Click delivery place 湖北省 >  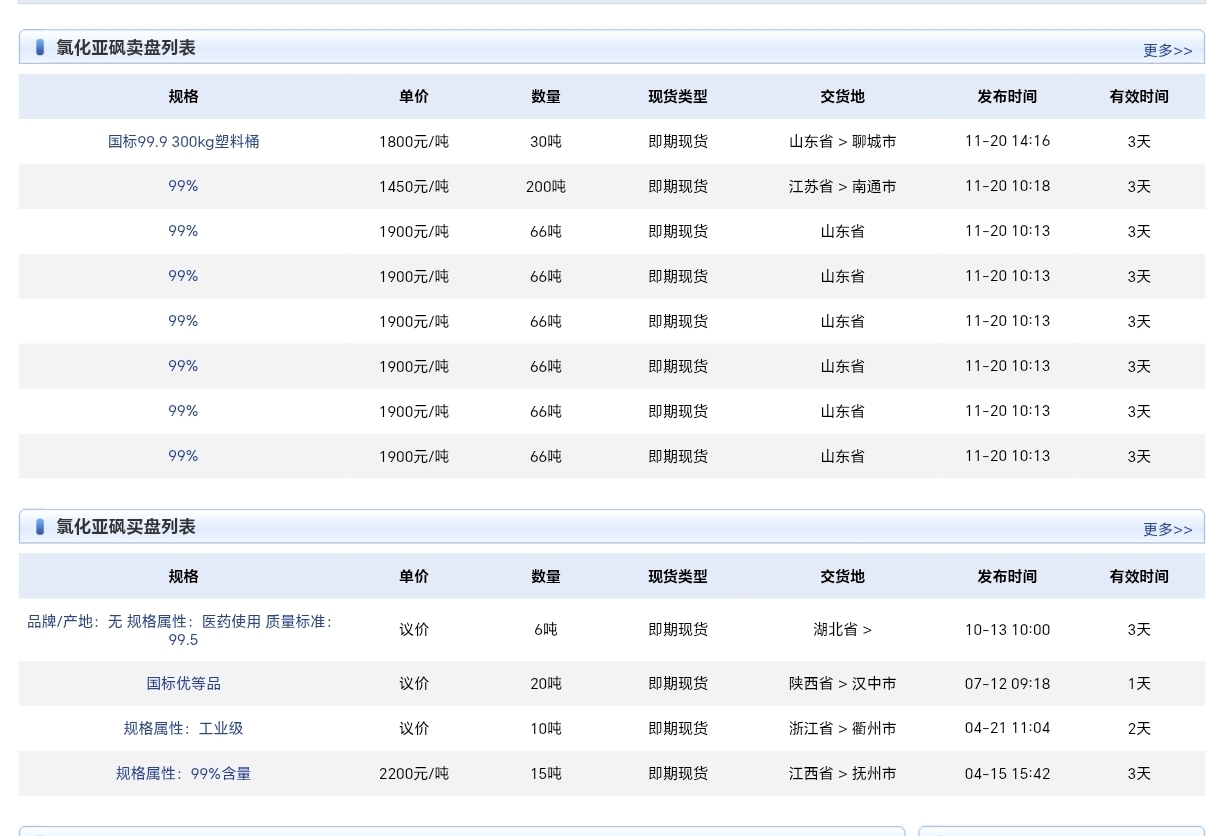(x=842, y=629)
